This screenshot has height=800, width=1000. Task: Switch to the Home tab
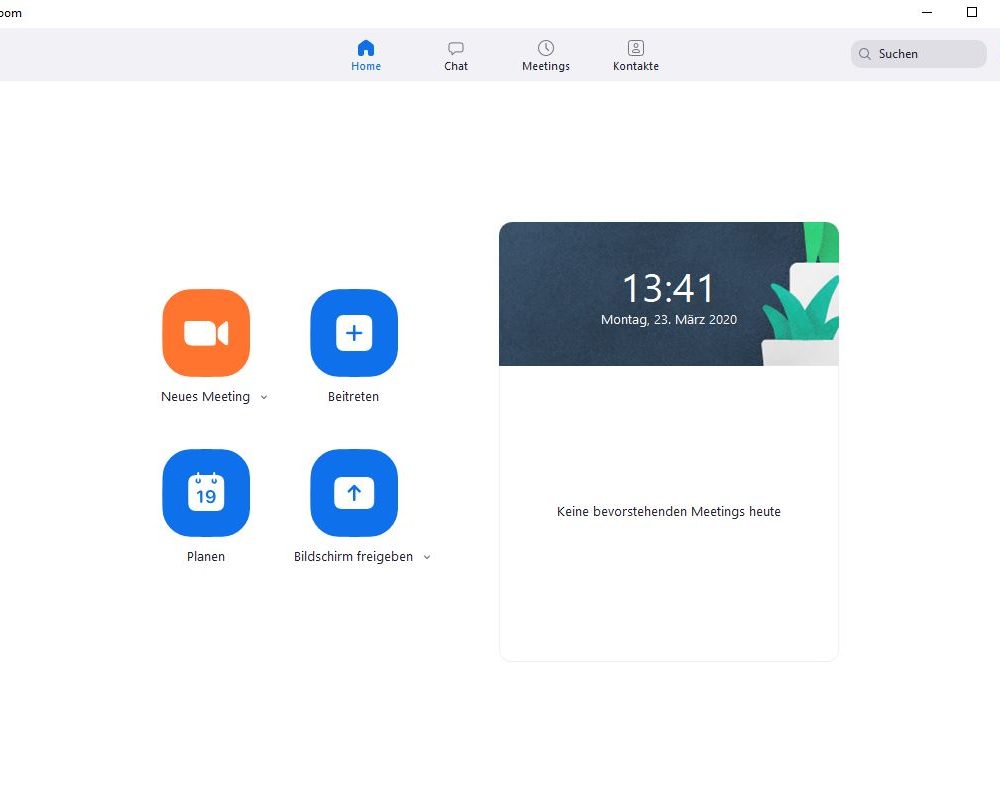tap(366, 56)
